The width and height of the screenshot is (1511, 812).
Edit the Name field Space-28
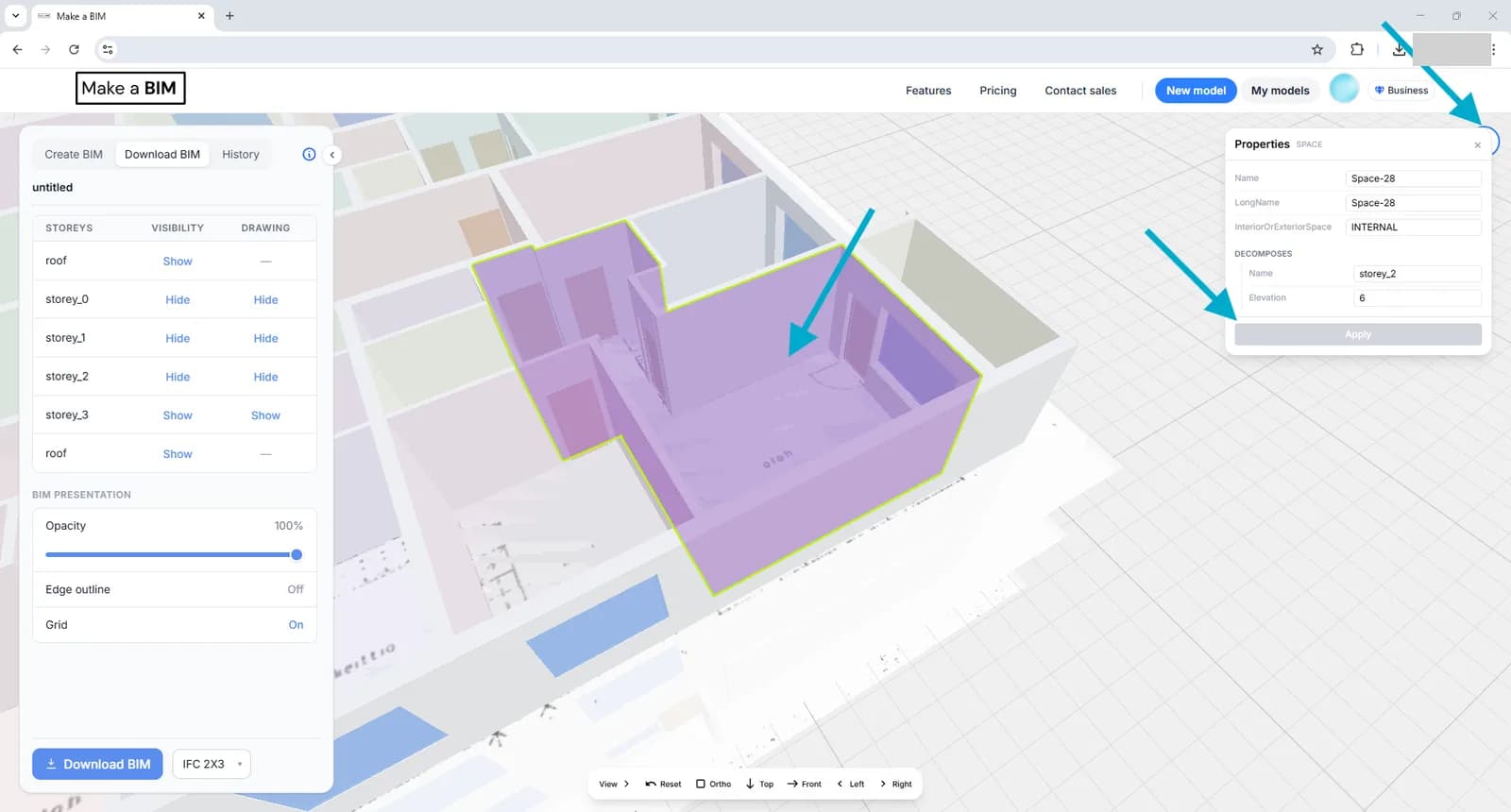point(1413,178)
